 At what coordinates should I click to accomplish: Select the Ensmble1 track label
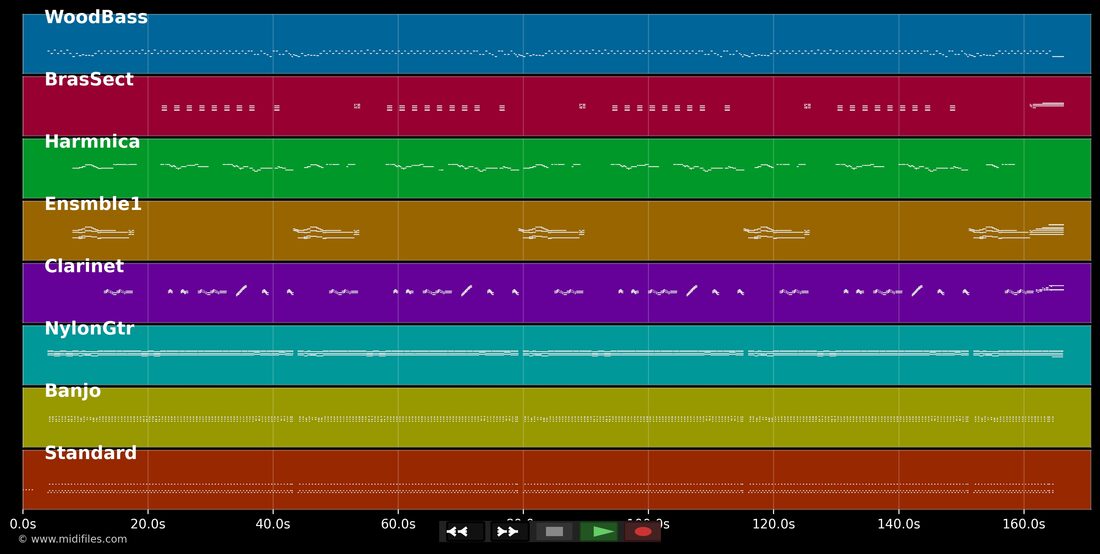click(93, 204)
